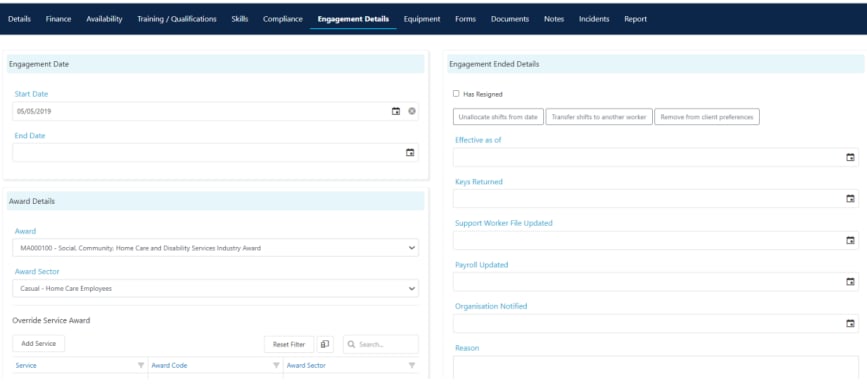Open the Availability tab

click(104, 19)
